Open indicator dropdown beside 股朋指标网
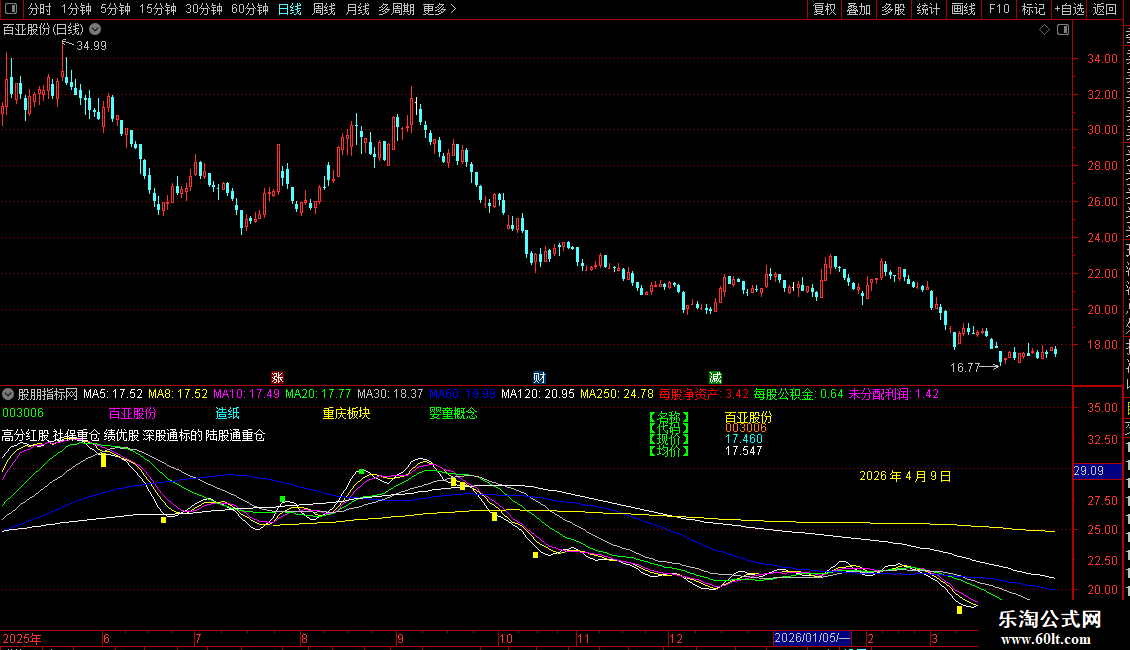The height and width of the screenshot is (650, 1130). (8, 394)
